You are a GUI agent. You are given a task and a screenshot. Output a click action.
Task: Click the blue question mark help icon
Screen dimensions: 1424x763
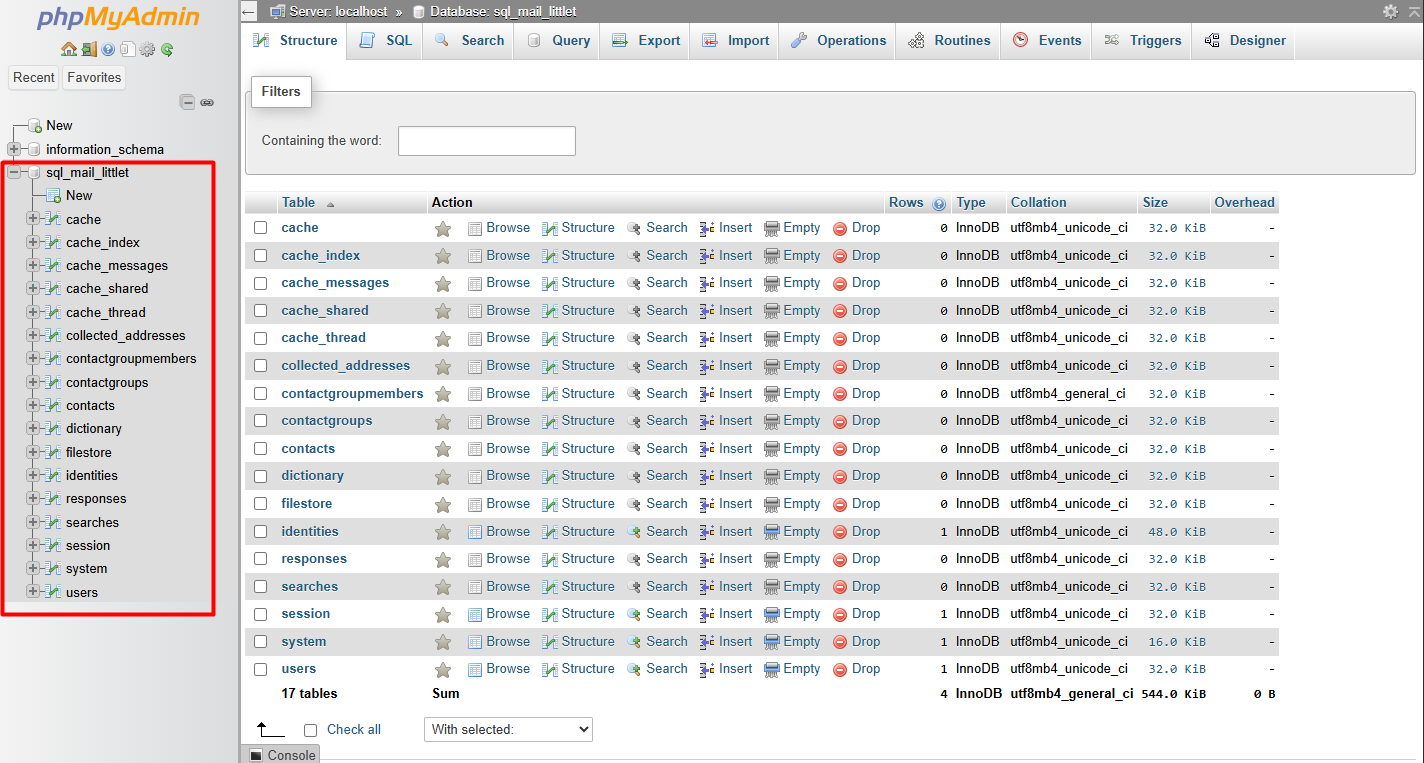point(109,47)
